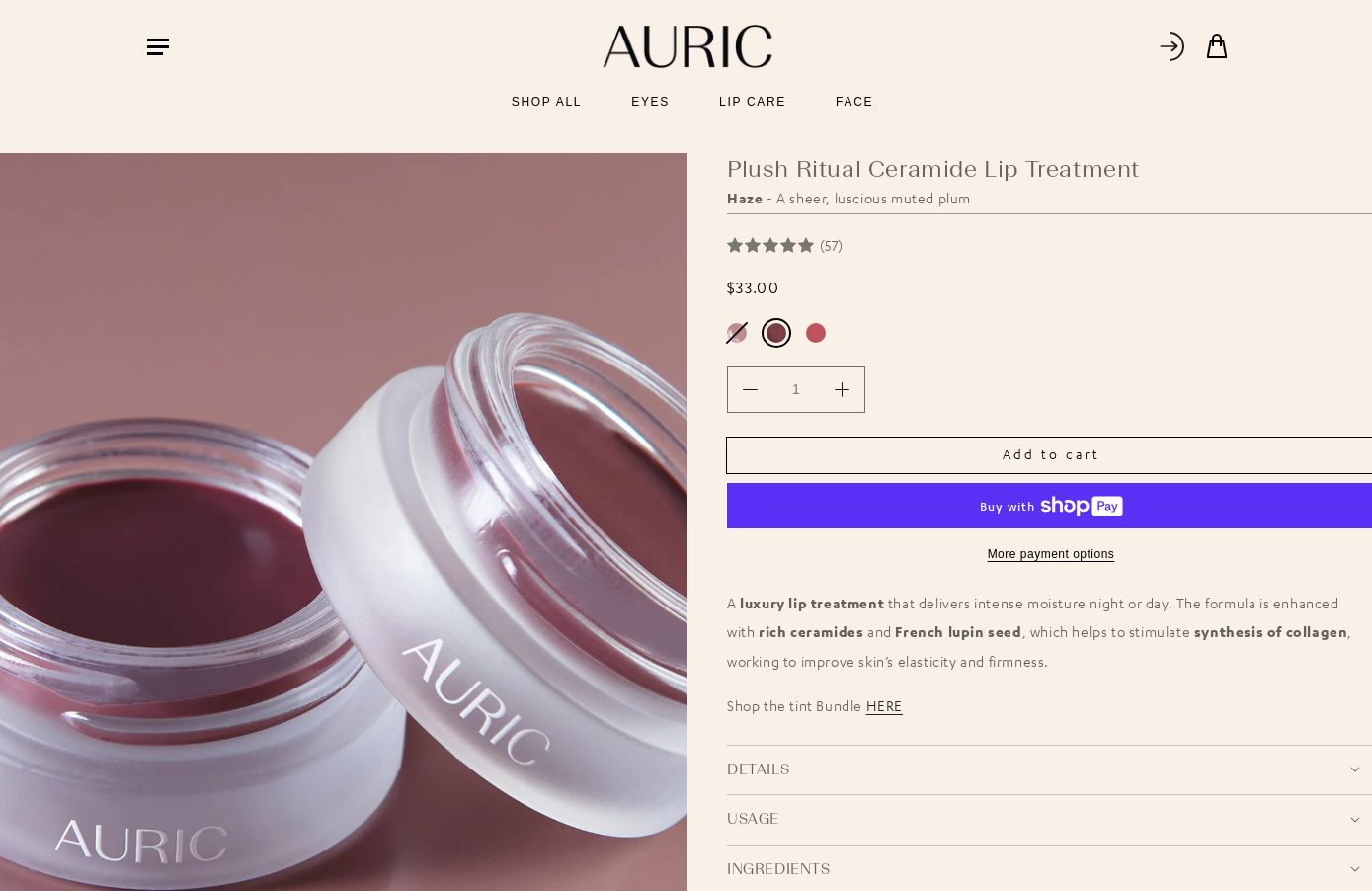
Task: Click the quantity input field
Action: tap(796, 390)
